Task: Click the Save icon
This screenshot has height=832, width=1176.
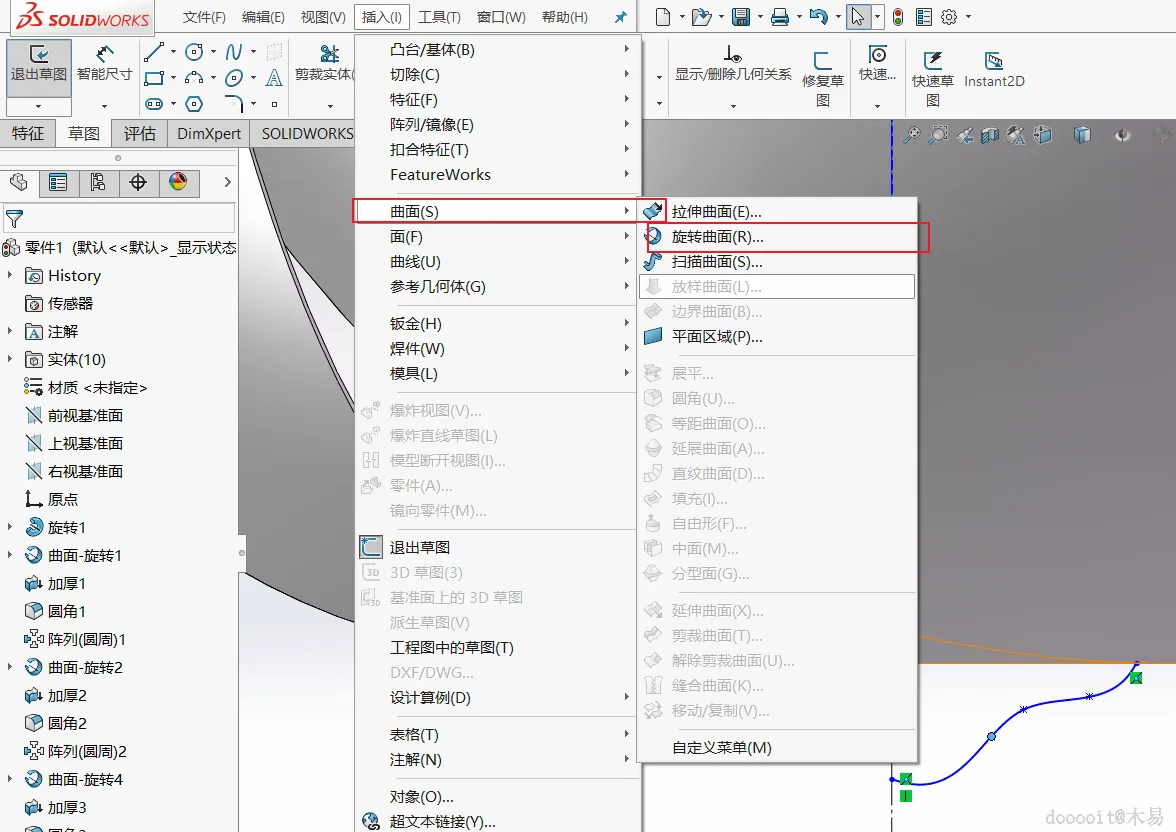Action: (x=741, y=17)
